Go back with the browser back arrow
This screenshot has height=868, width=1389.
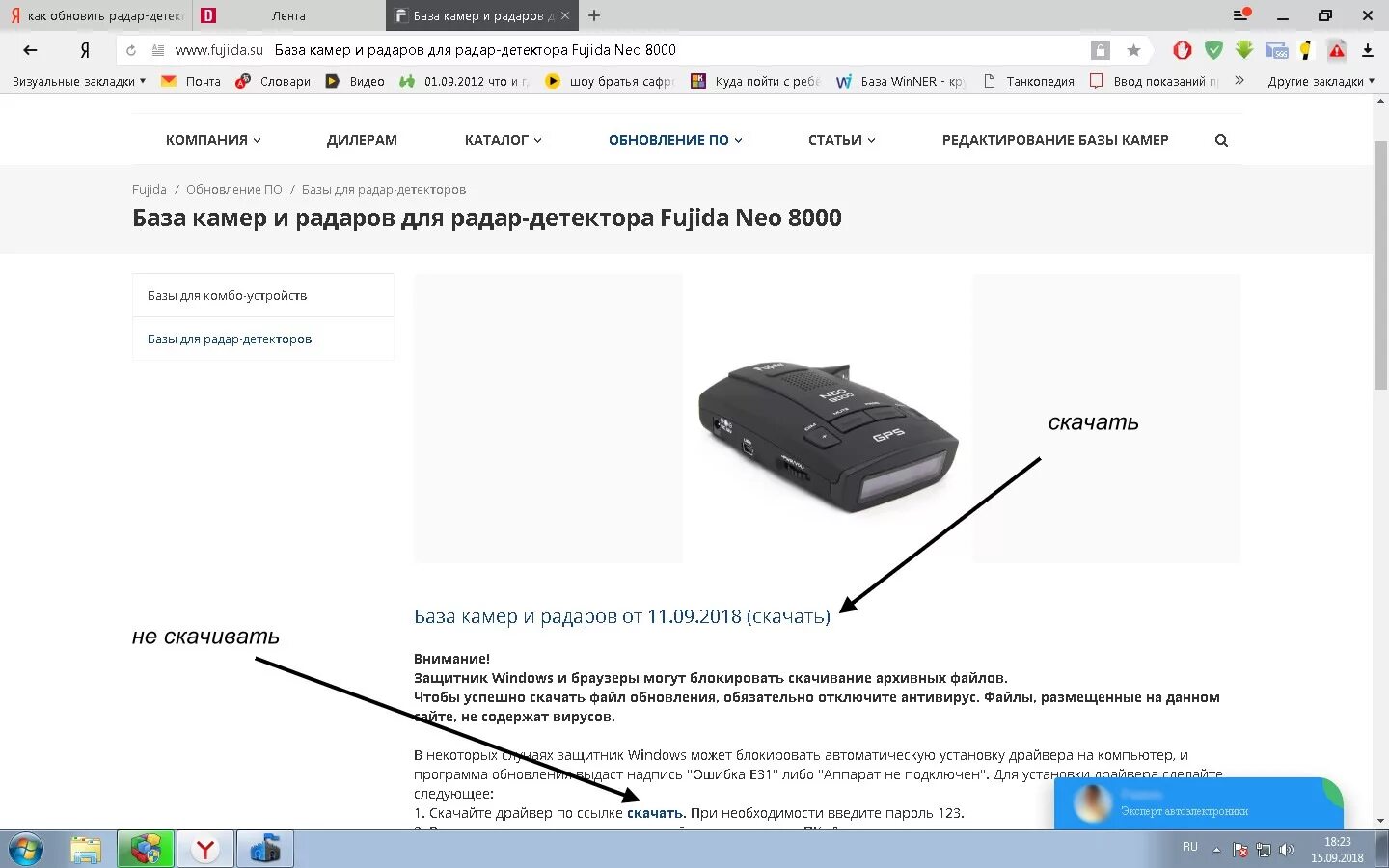30,50
